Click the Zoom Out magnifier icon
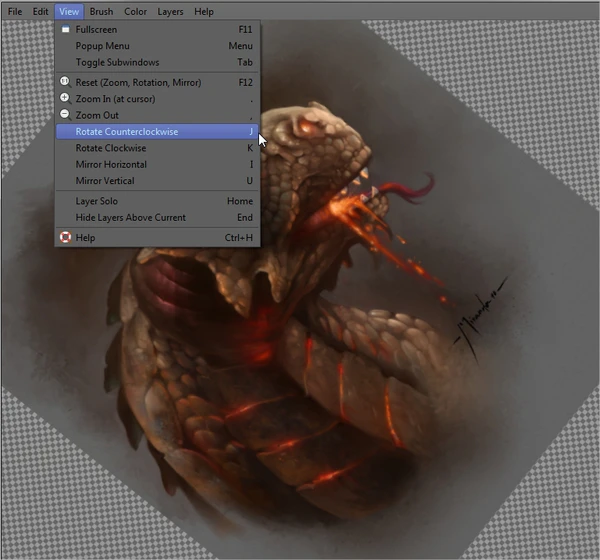Image resolution: width=600 pixels, height=560 pixels. coord(65,115)
